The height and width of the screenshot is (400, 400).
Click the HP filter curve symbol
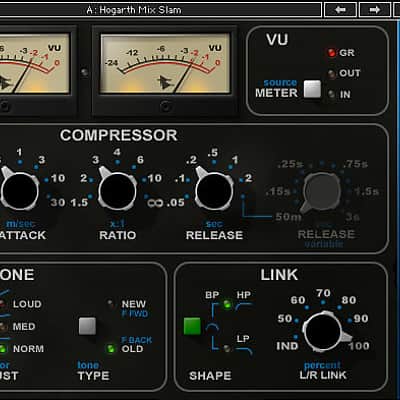click(x=244, y=306)
